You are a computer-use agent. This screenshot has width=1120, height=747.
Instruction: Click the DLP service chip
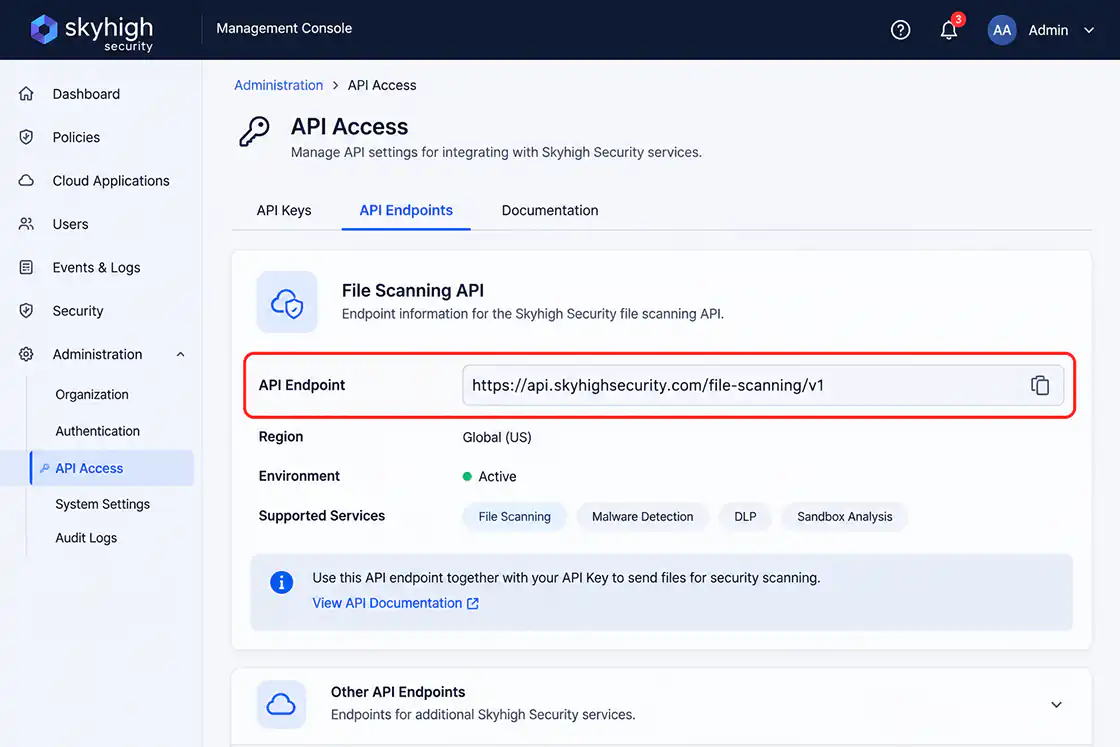745,516
